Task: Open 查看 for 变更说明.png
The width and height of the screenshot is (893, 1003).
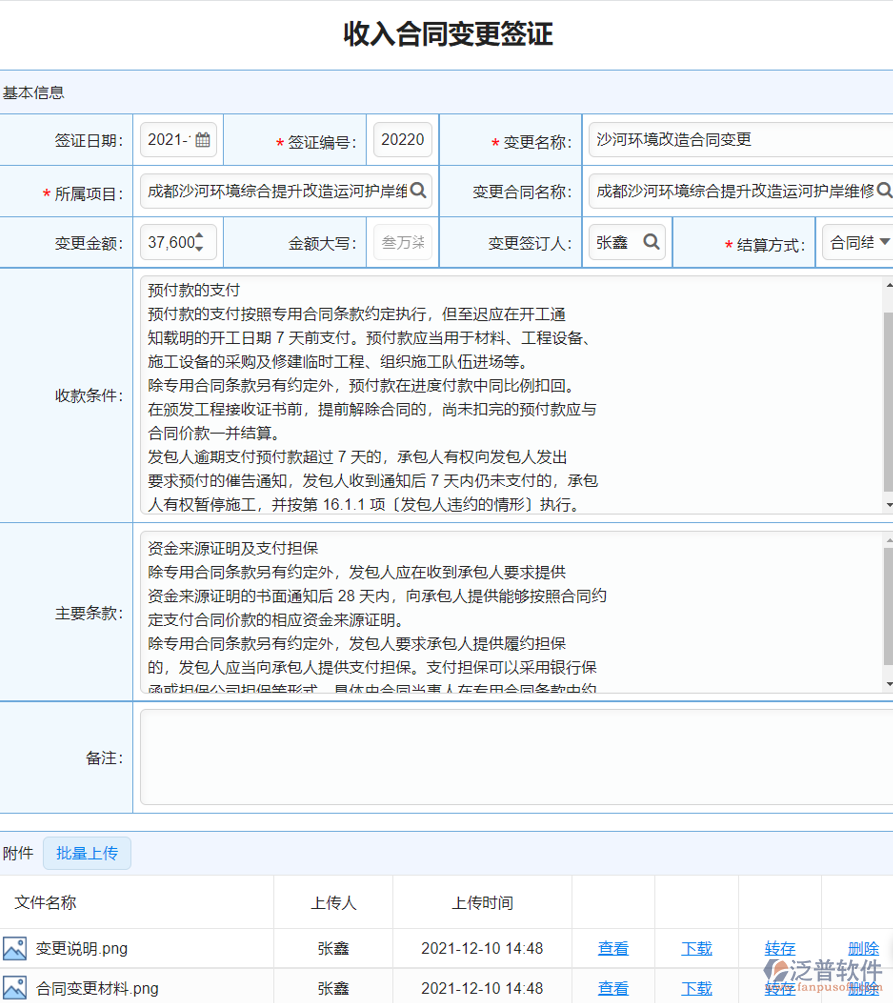Action: click(613, 948)
